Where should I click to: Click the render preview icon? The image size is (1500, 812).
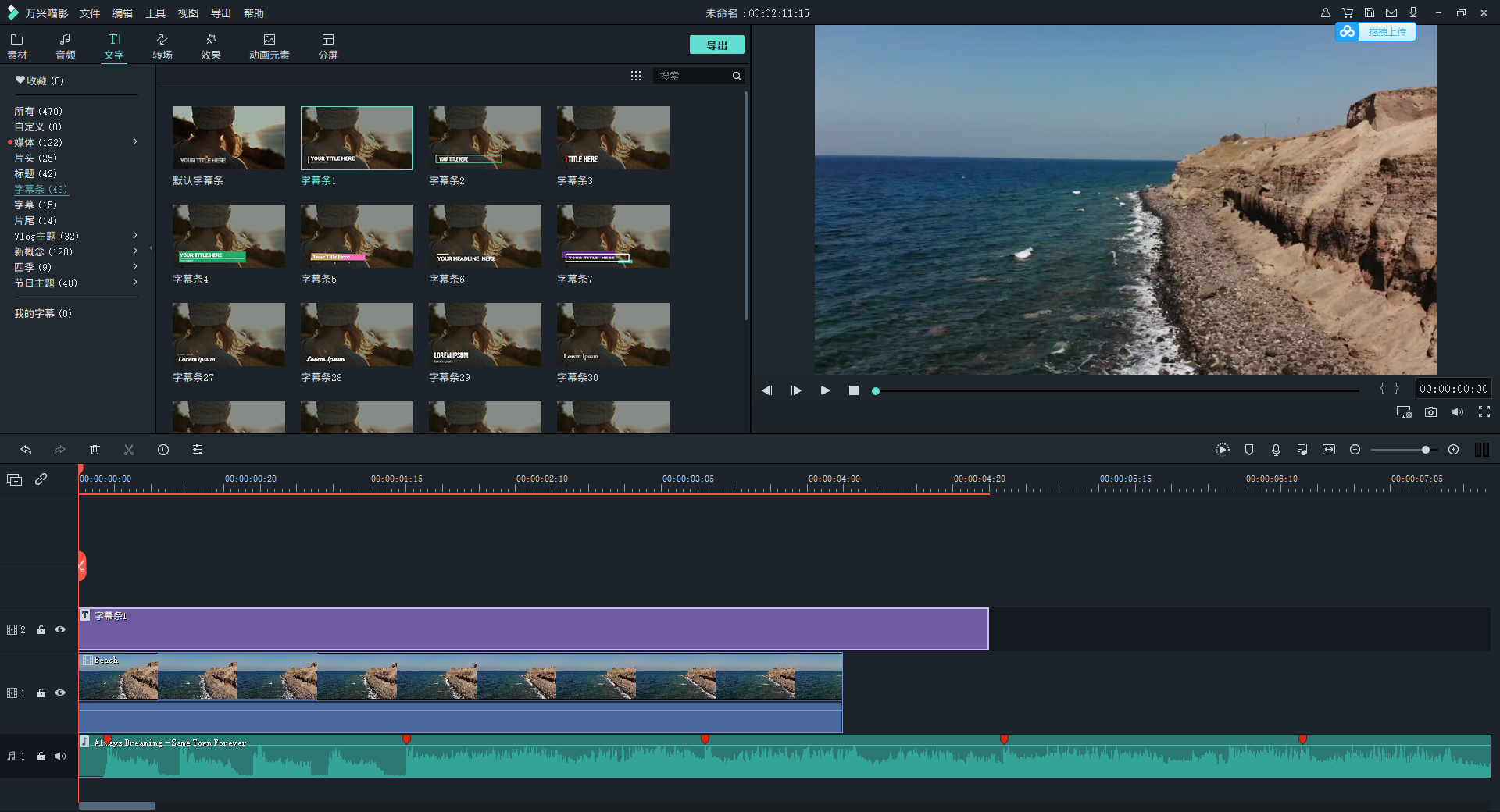[1223, 450]
